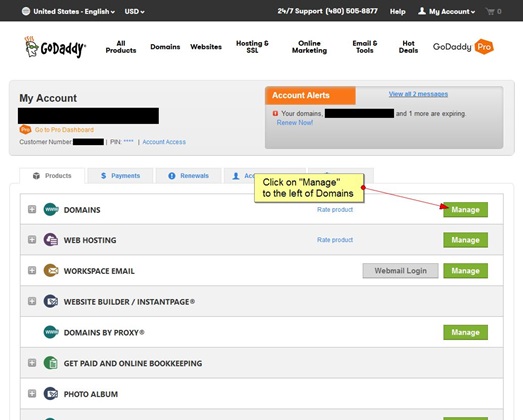Click the GoDaddy Pro badge
Image resolution: width=523 pixels, height=420 pixels.
pos(463,47)
